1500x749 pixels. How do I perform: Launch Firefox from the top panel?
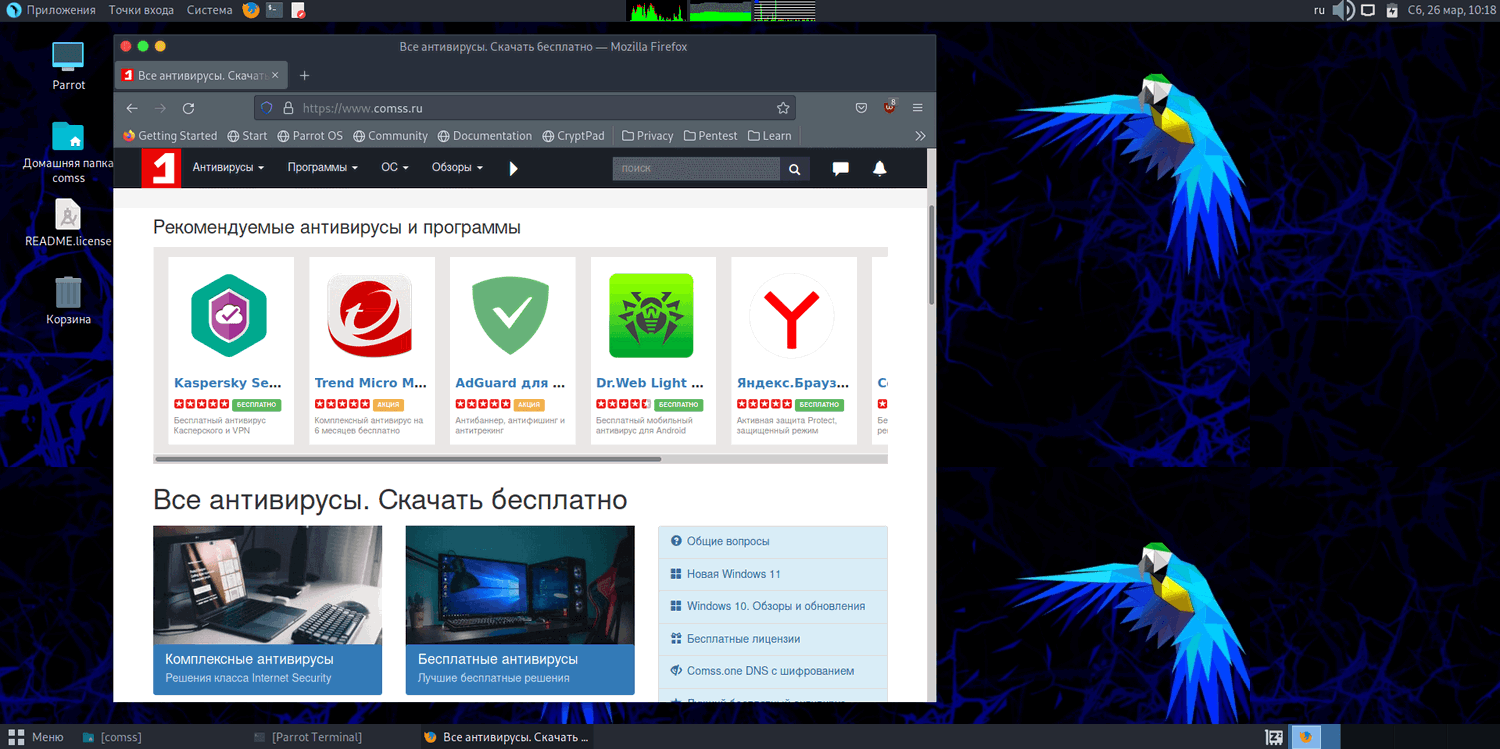coord(251,10)
